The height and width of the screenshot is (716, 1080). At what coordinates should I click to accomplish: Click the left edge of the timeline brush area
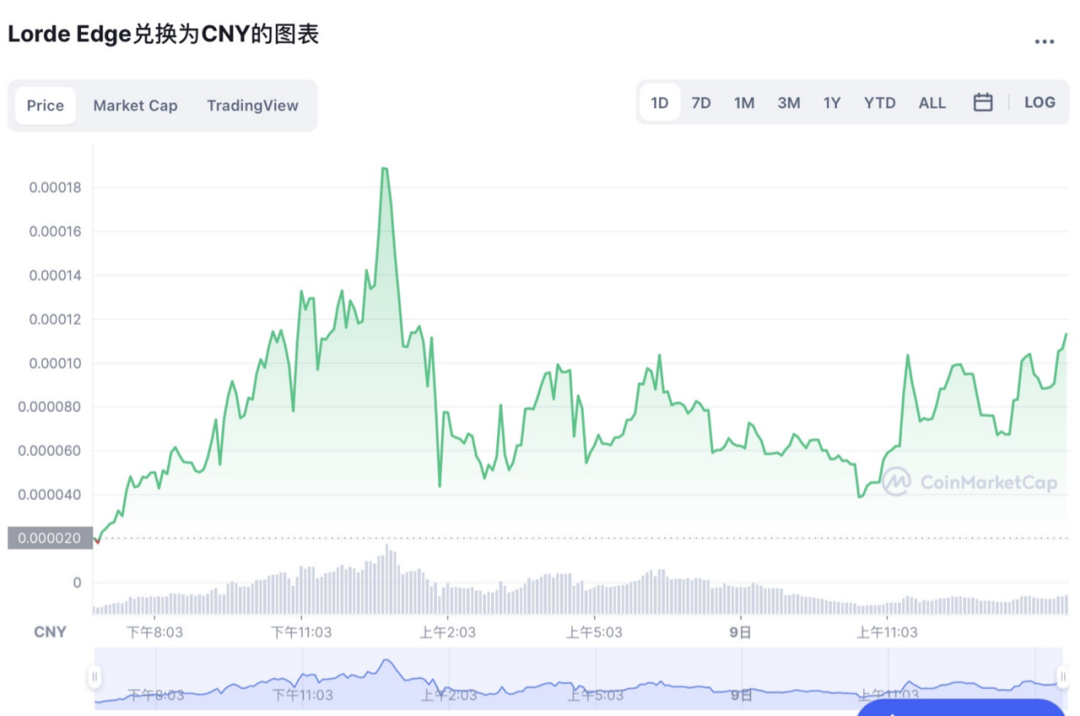96,677
